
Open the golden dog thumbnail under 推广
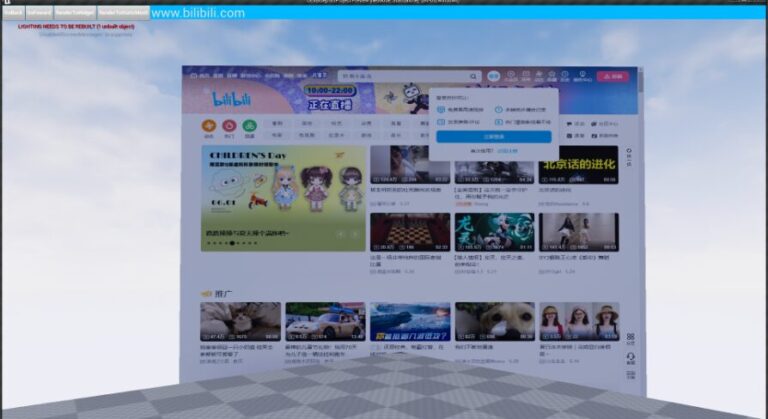(x=495, y=321)
